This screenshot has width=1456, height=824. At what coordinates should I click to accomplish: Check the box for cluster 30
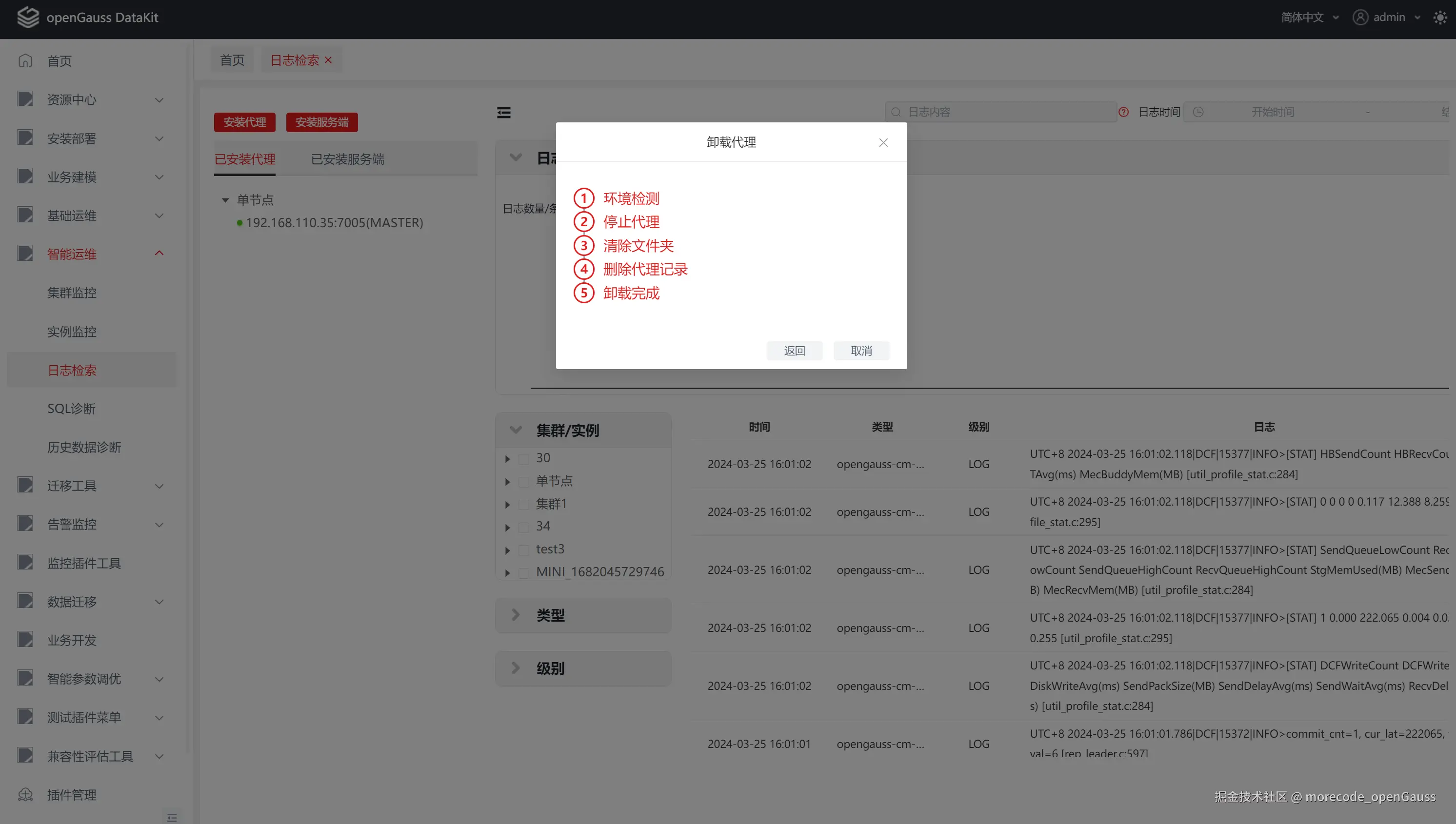[x=524, y=458]
